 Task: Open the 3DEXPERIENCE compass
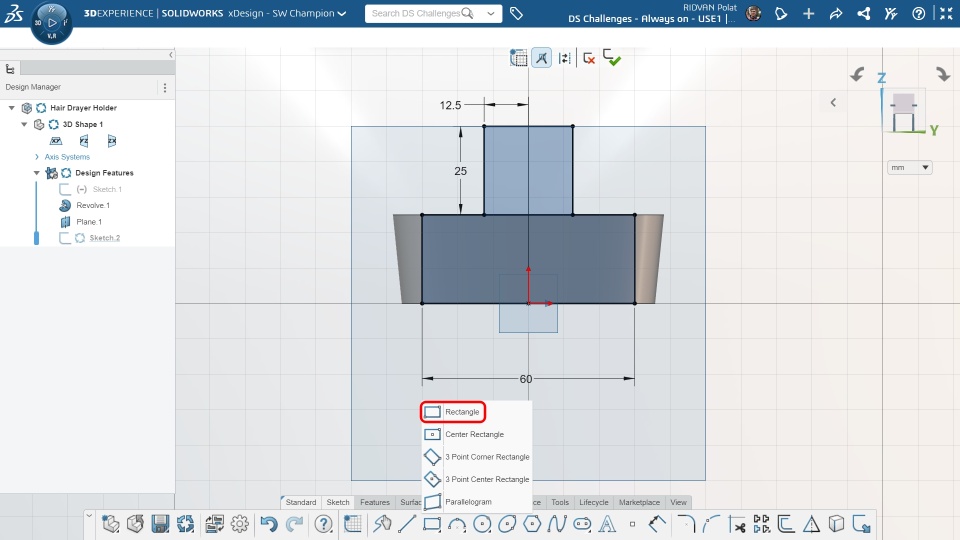[x=51, y=23]
